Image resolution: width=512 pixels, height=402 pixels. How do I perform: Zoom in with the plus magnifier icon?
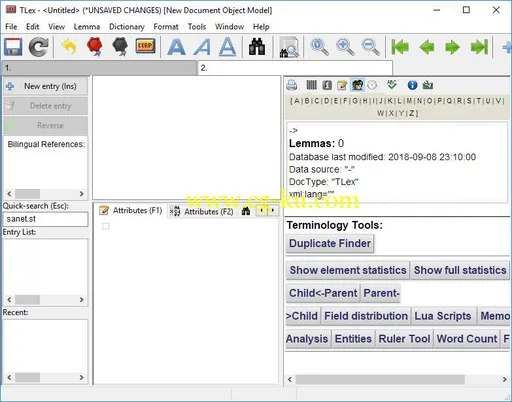[x=345, y=47]
